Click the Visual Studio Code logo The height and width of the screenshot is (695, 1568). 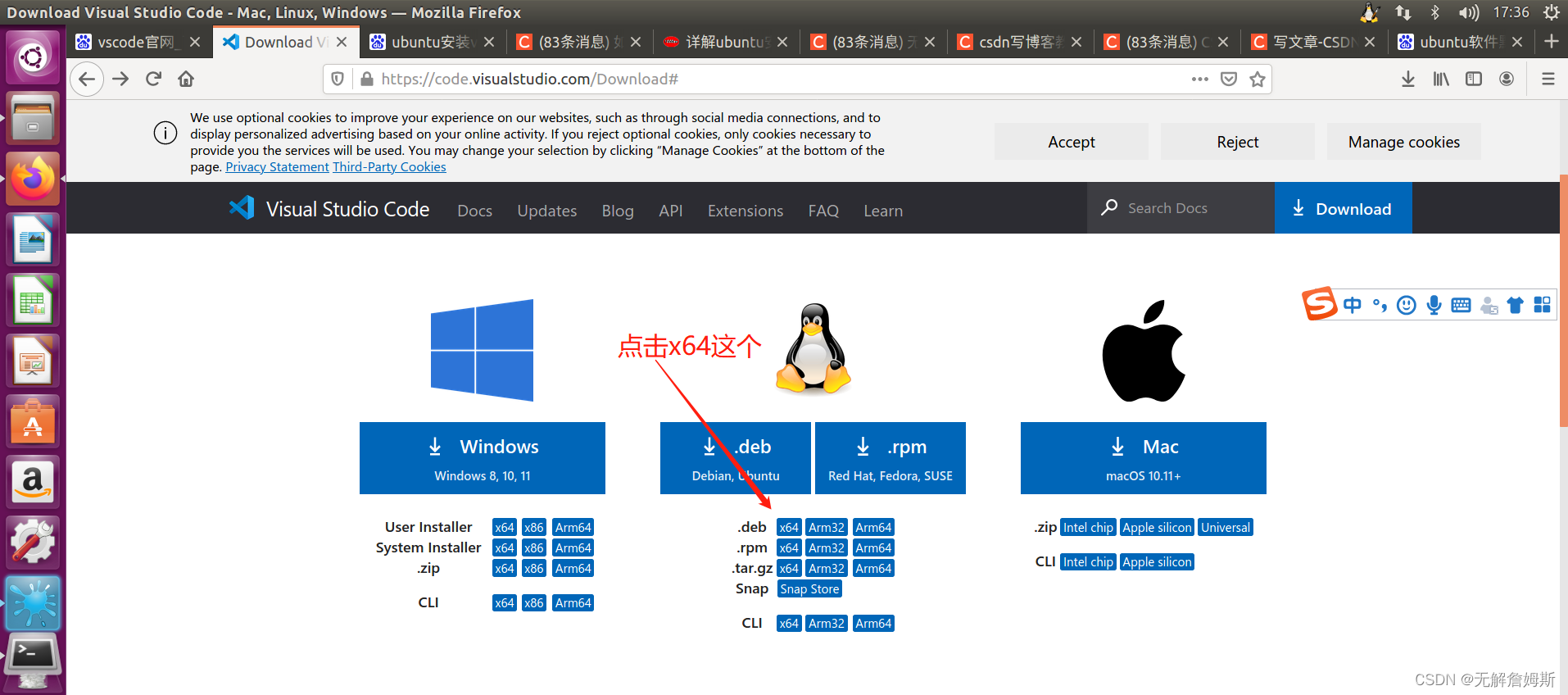coord(329,209)
